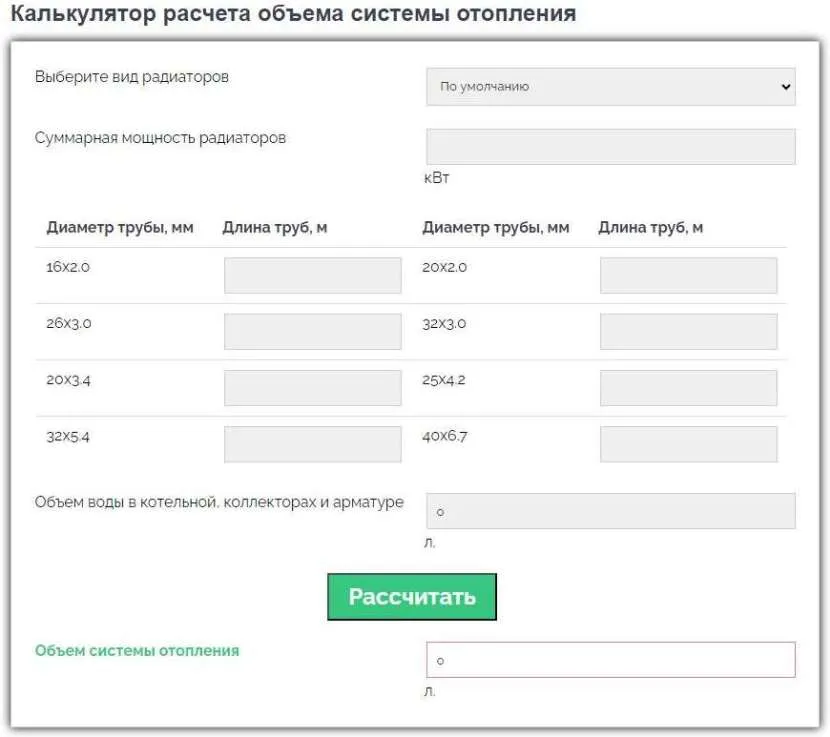Activate the 40x6.7 pipe length input
The width and height of the screenshot is (830, 737).
coord(688,444)
